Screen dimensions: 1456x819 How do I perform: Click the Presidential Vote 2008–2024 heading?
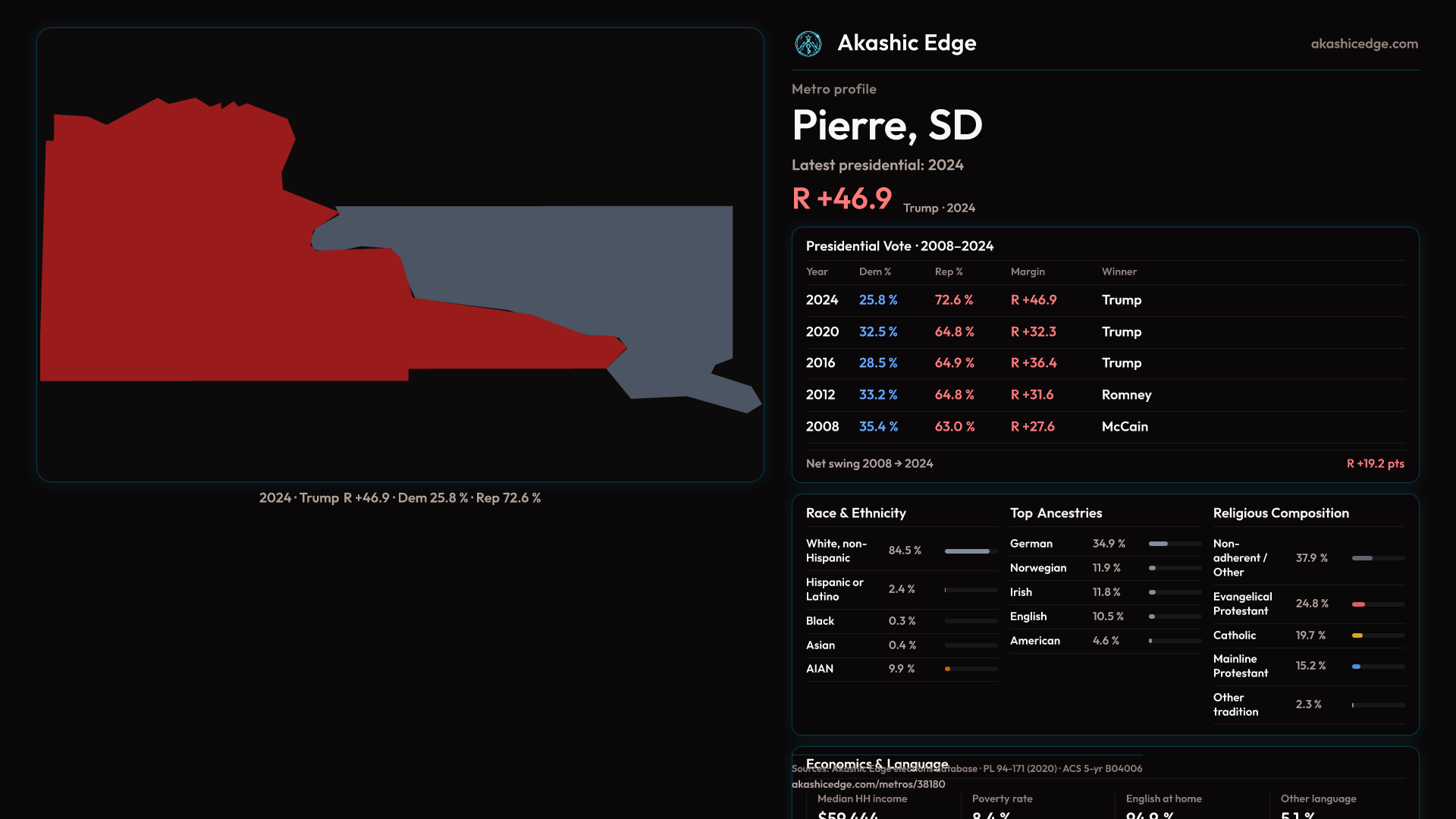(899, 246)
